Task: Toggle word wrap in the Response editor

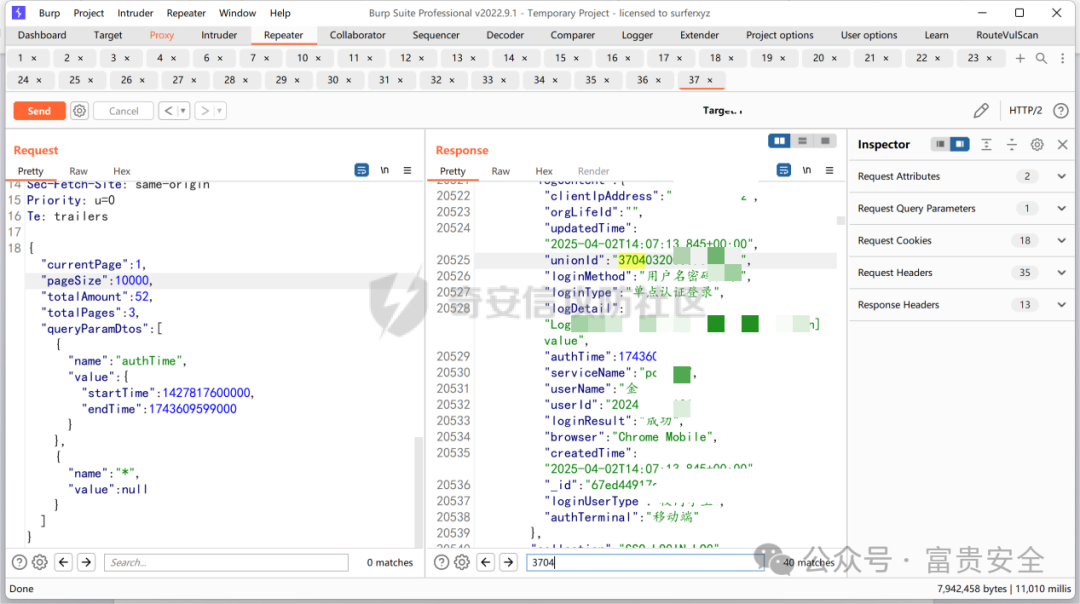Action: (x=784, y=170)
